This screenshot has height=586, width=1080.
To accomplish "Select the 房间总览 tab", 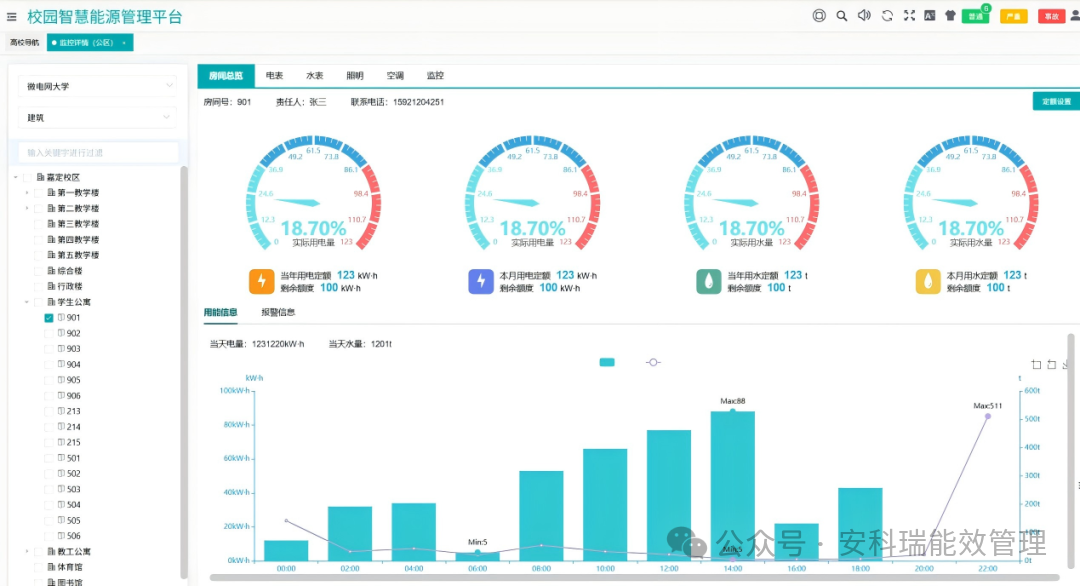I will (x=226, y=76).
